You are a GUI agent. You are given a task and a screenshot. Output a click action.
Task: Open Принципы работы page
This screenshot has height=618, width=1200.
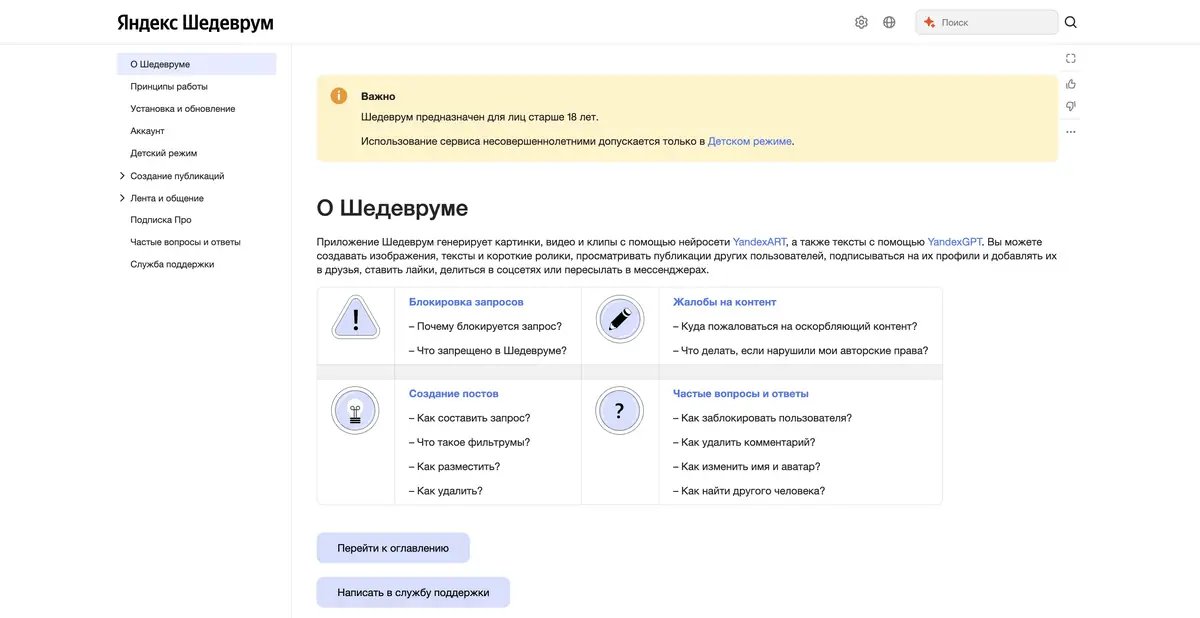pyautogui.click(x=169, y=87)
